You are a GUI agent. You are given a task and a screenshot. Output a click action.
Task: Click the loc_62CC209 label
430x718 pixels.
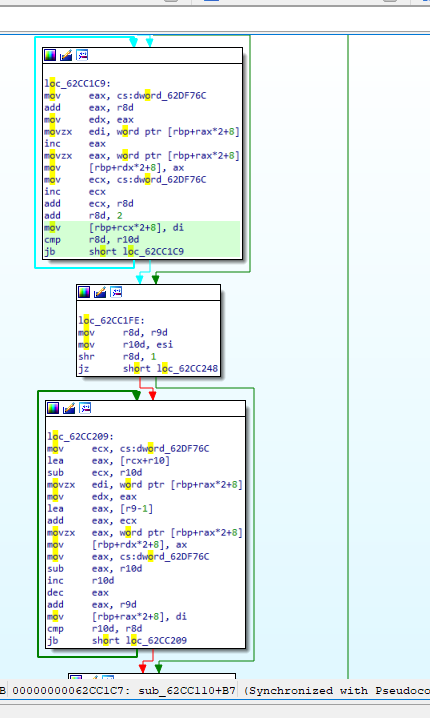tap(81, 436)
